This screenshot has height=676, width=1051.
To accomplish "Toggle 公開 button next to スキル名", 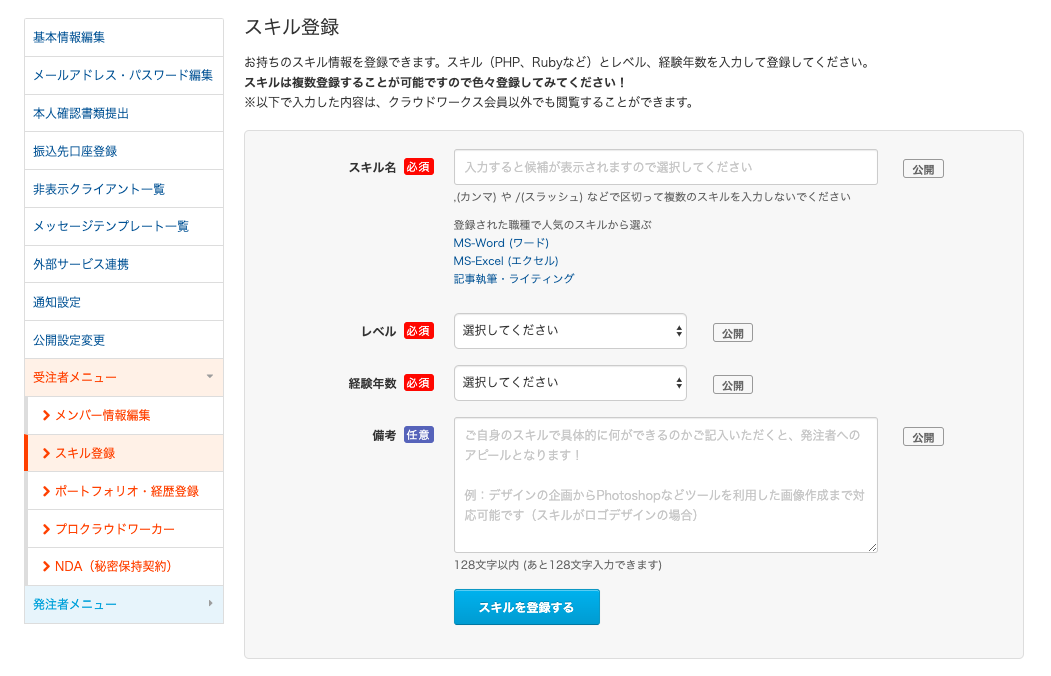I will point(923,169).
